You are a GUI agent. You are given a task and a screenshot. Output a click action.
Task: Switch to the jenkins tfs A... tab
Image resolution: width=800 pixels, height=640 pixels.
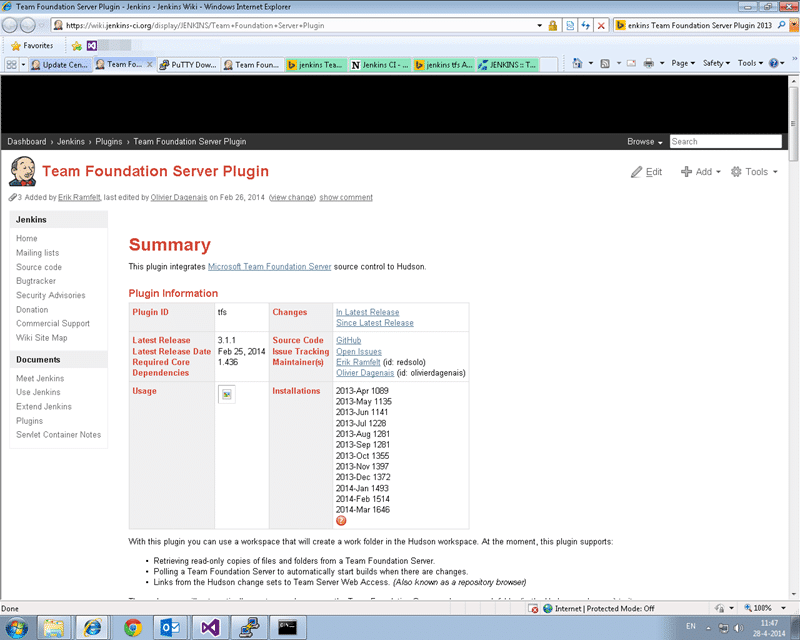tap(444, 65)
